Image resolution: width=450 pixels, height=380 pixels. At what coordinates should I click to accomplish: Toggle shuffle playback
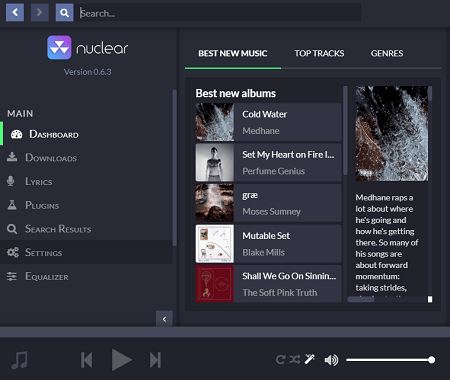[x=295, y=359]
